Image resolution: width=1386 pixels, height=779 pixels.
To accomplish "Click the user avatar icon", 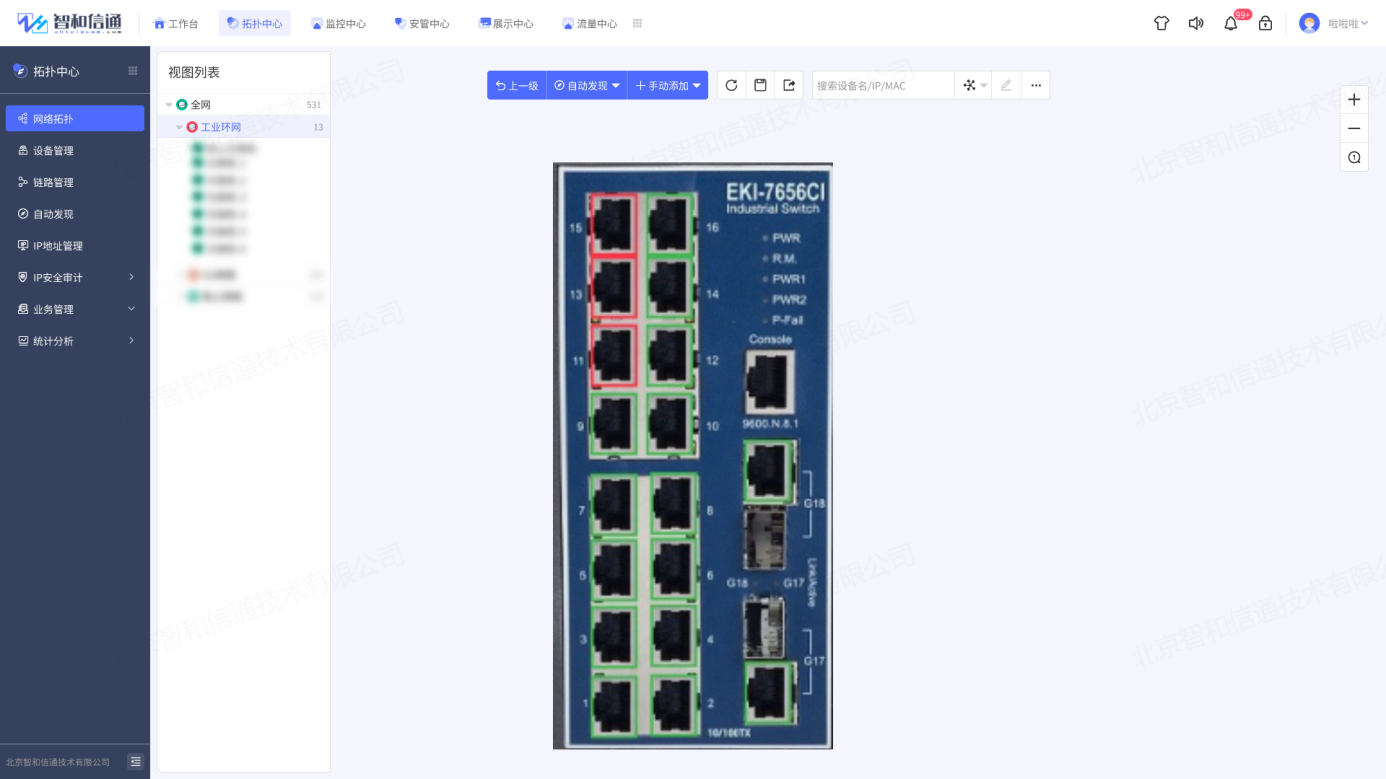I will point(1309,23).
